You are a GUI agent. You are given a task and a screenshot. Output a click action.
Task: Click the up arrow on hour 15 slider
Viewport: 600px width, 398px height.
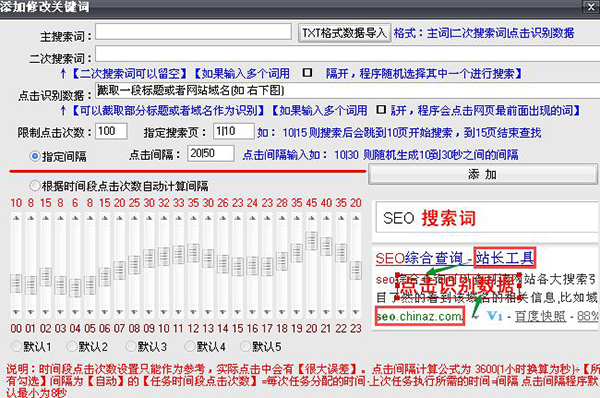pyautogui.click(x=238, y=218)
